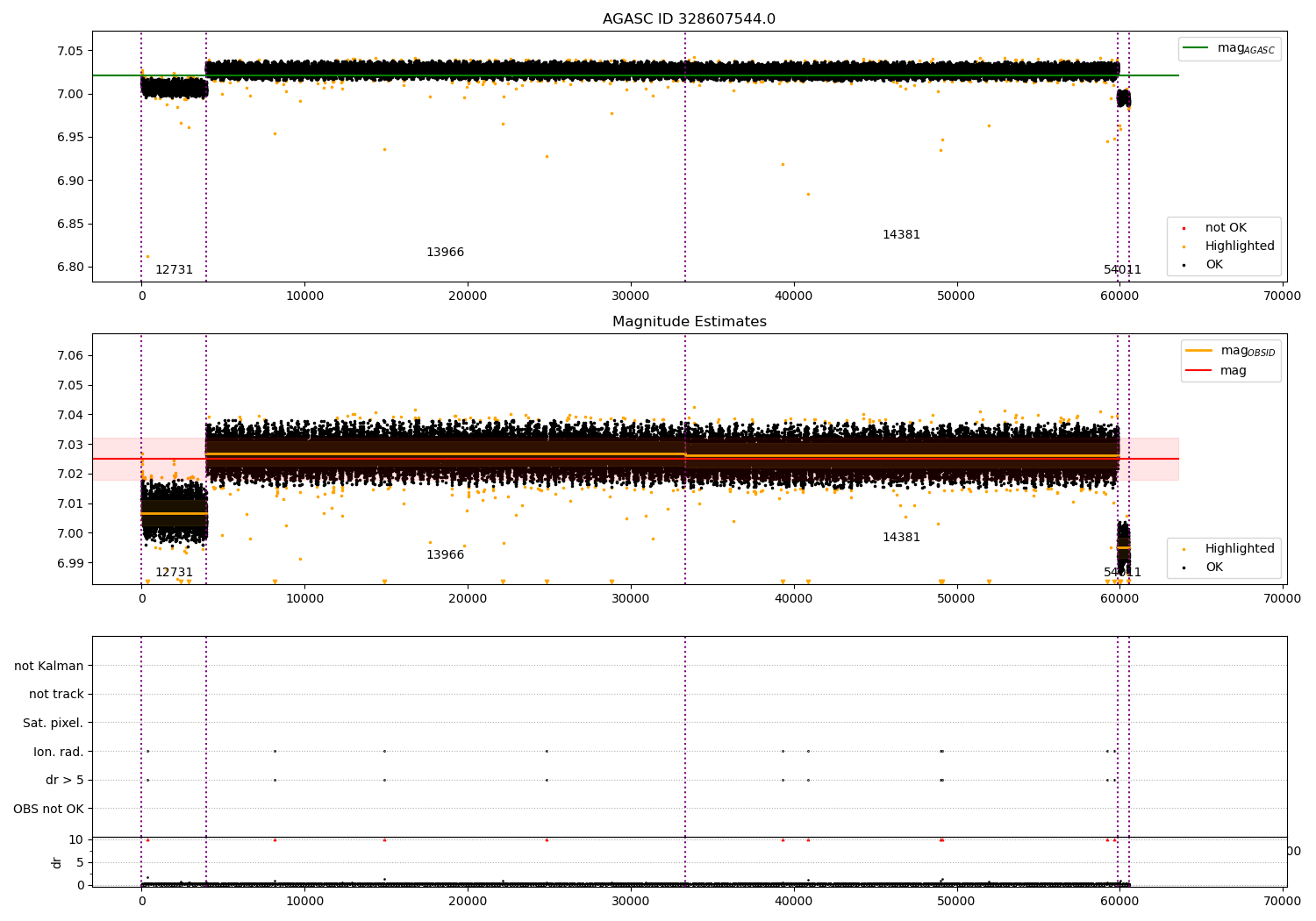Click obsid label 54011 in Magnitude Estimates plot
This screenshot has height=921, width=1316.
tap(1122, 573)
